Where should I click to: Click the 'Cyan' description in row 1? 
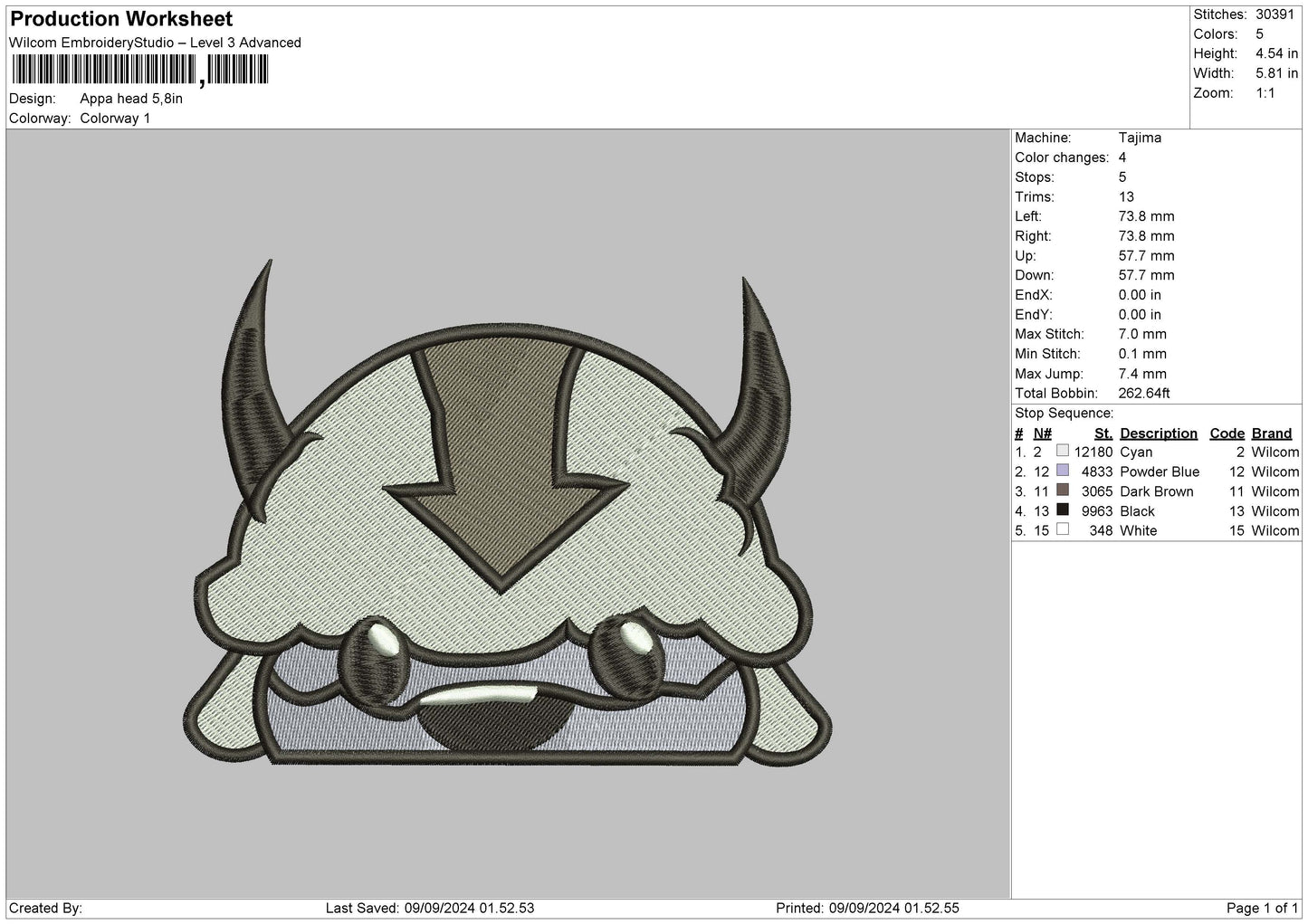pyautogui.click(x=1136, y=452)
